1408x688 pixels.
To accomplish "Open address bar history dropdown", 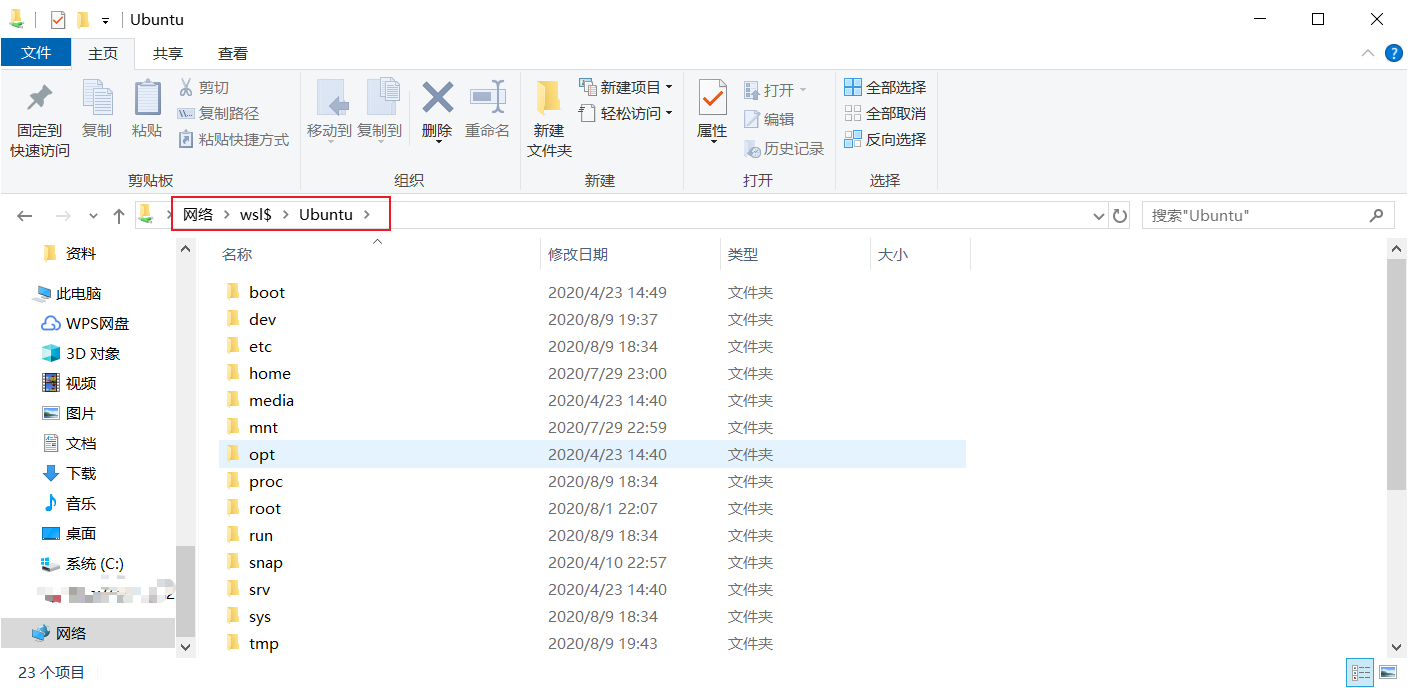I will tap(1098, 215).
